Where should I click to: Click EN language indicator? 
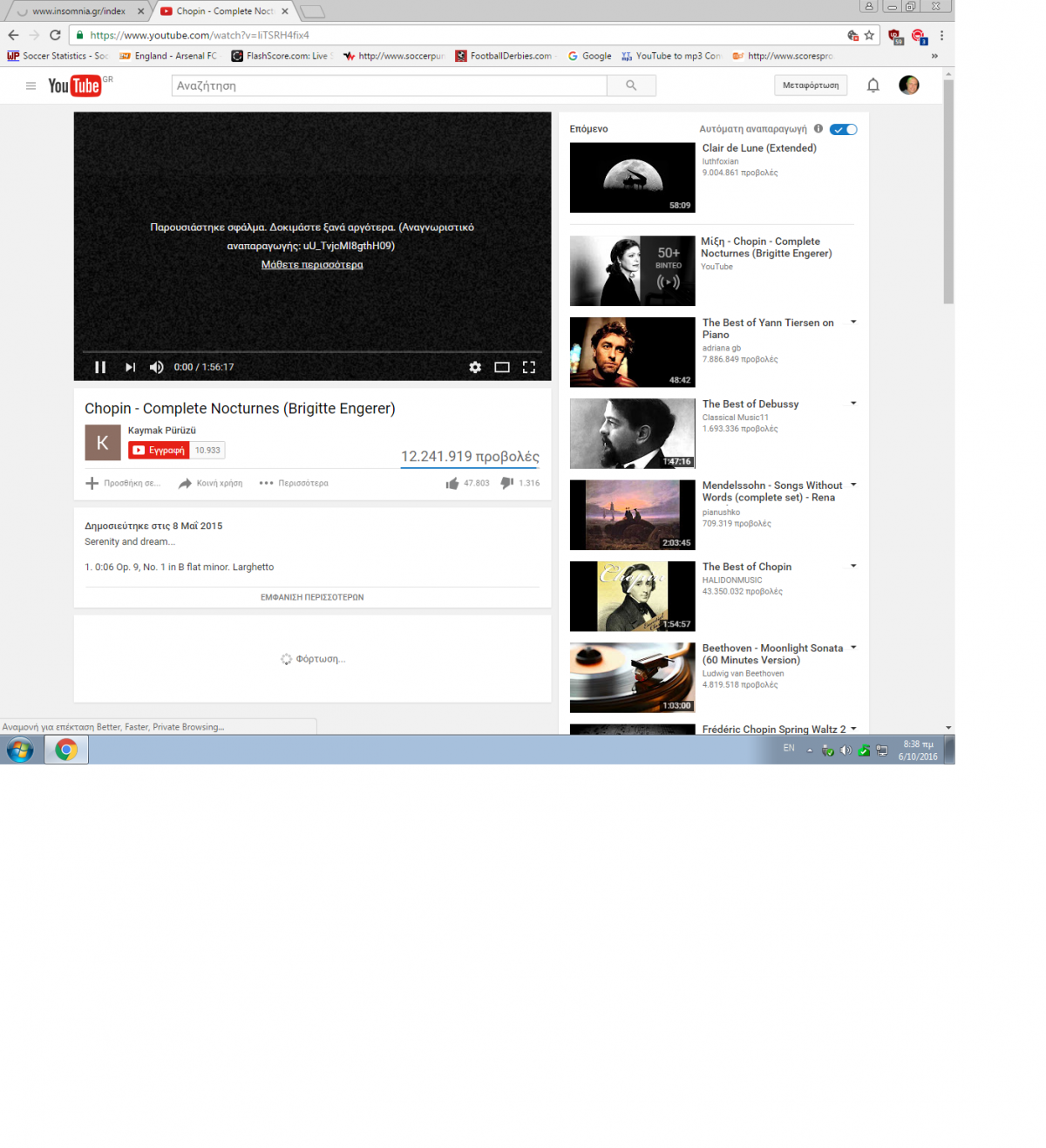[x=789, y=748]
